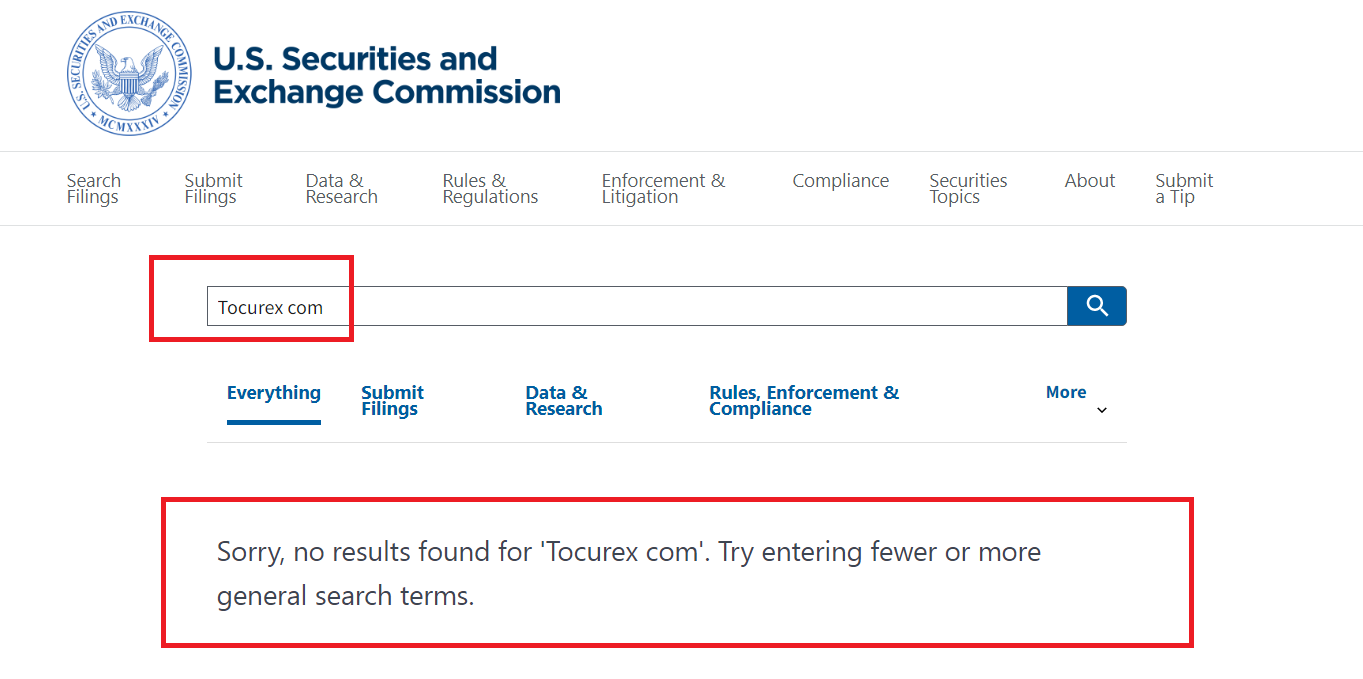Open the Search Filings menu
This screenshot has width=1363, height=679.
(x=94, y=189)
